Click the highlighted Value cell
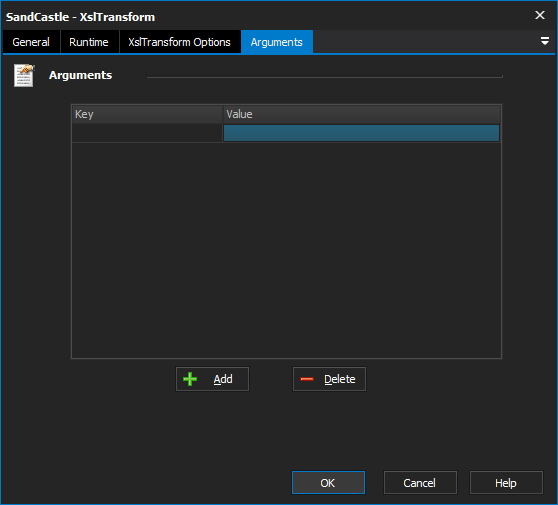 click(361, 133)
